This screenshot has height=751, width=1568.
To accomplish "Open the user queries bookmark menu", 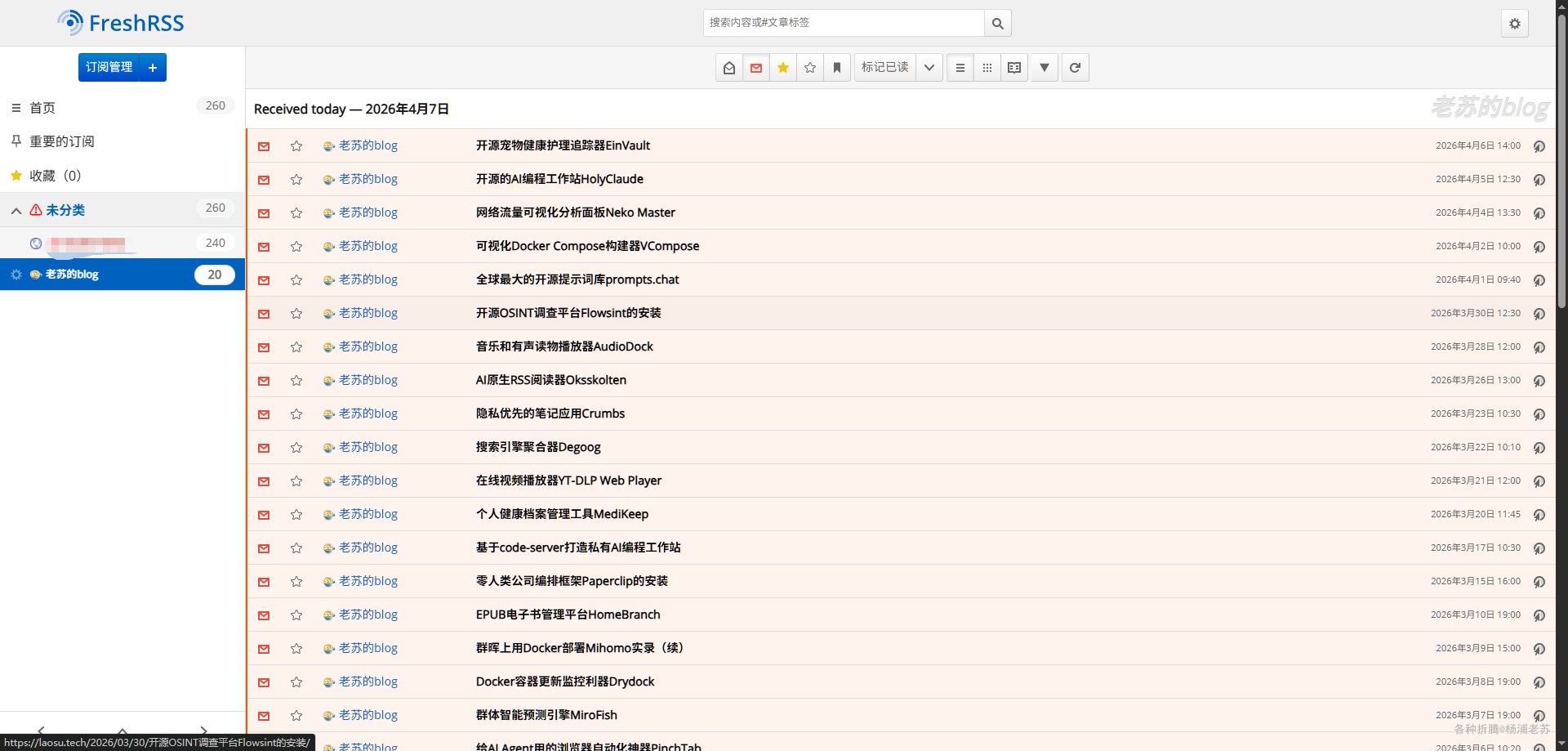I will [837, 68].
